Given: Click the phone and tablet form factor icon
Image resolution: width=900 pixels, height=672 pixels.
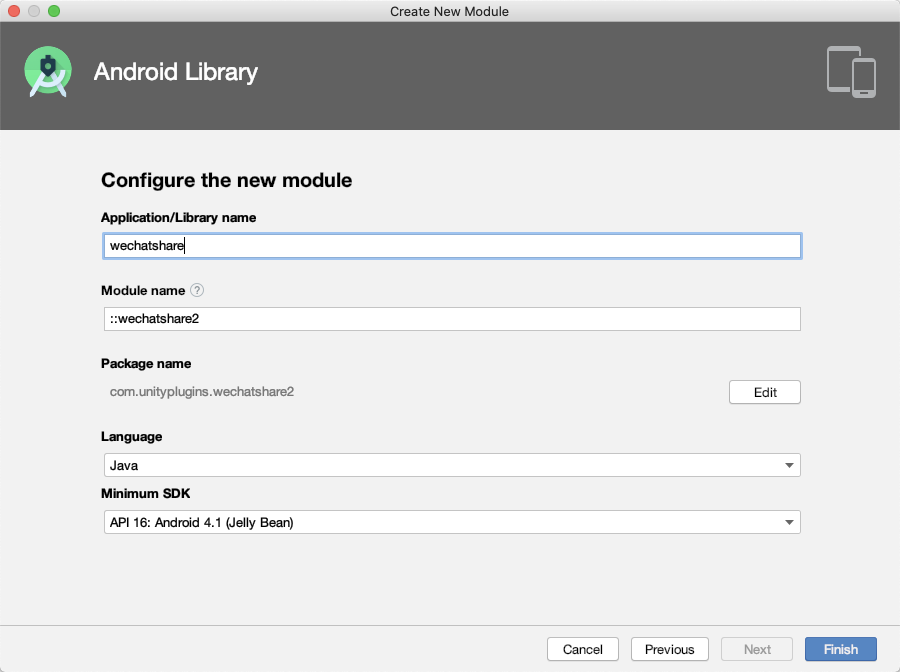Looking at the screenshot, I should [851, 71].
